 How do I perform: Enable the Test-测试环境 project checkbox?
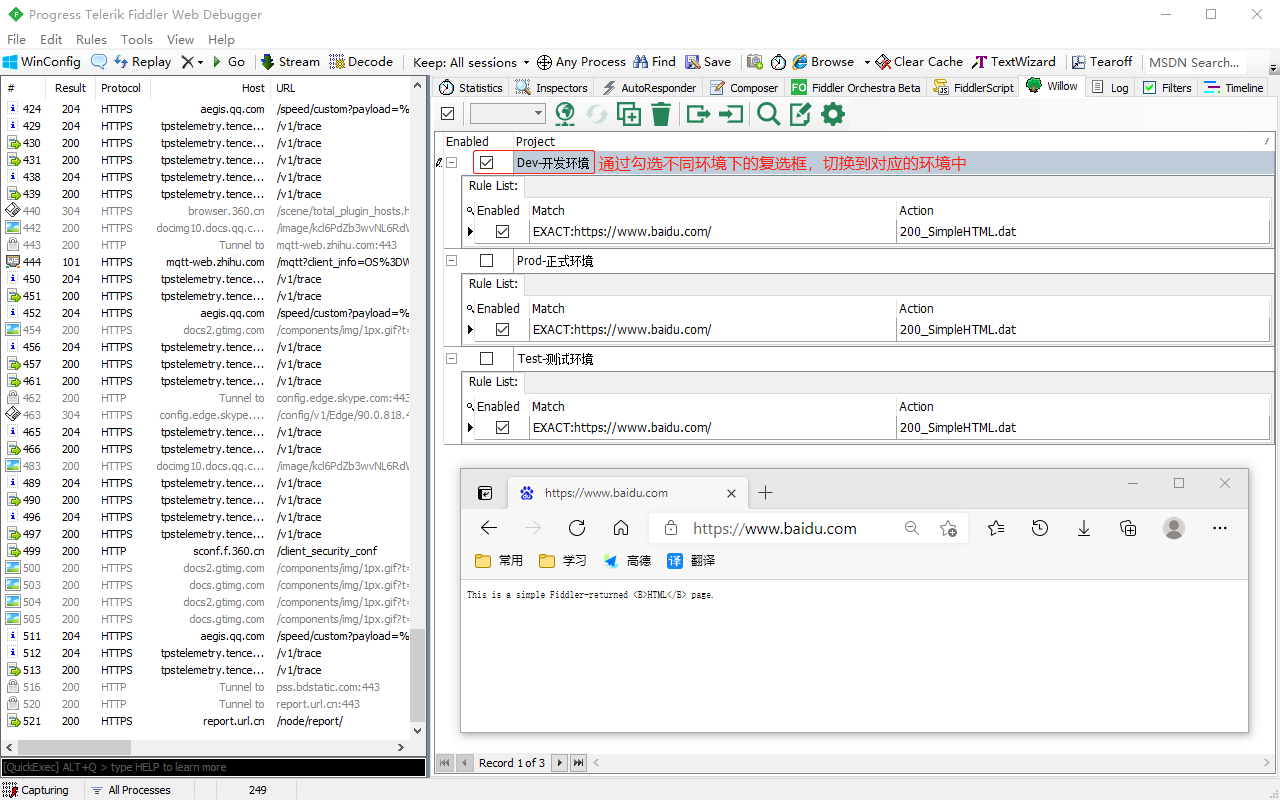click(x=487, y=359)
